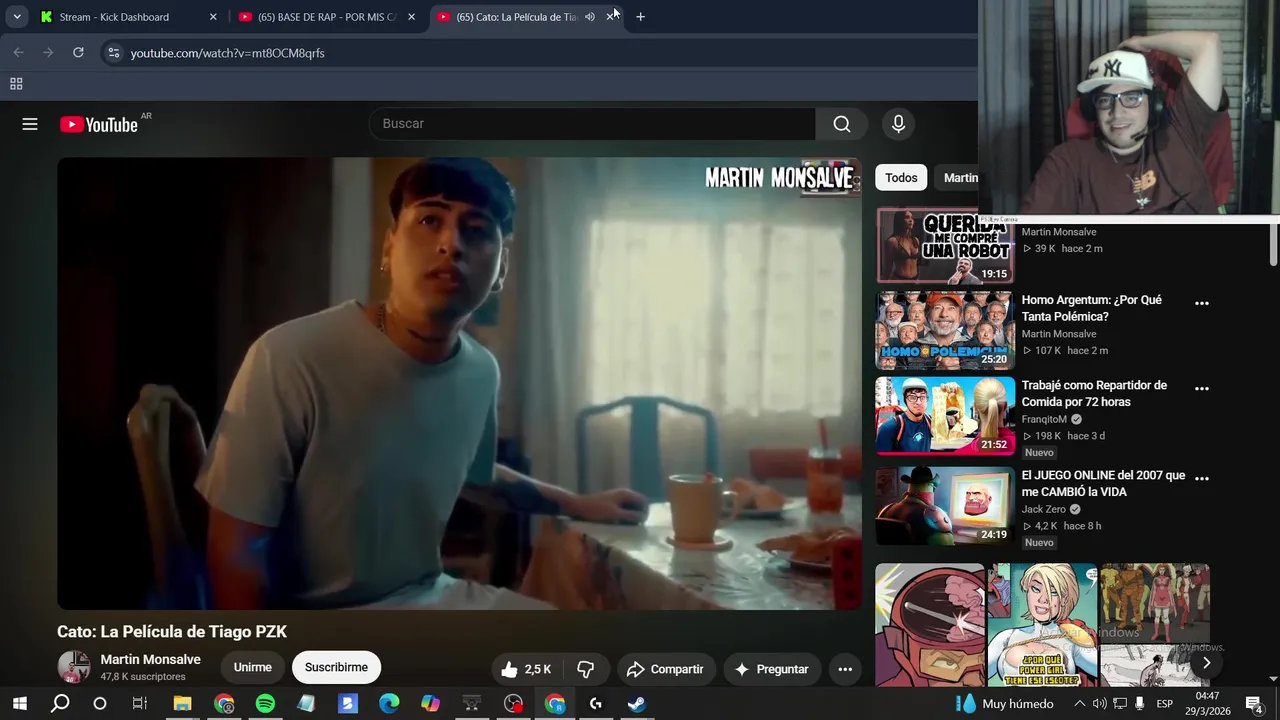Open the YouTube hamburger guide menu
The width and height of the screenshot is (1280, 720).
point(30,124)
